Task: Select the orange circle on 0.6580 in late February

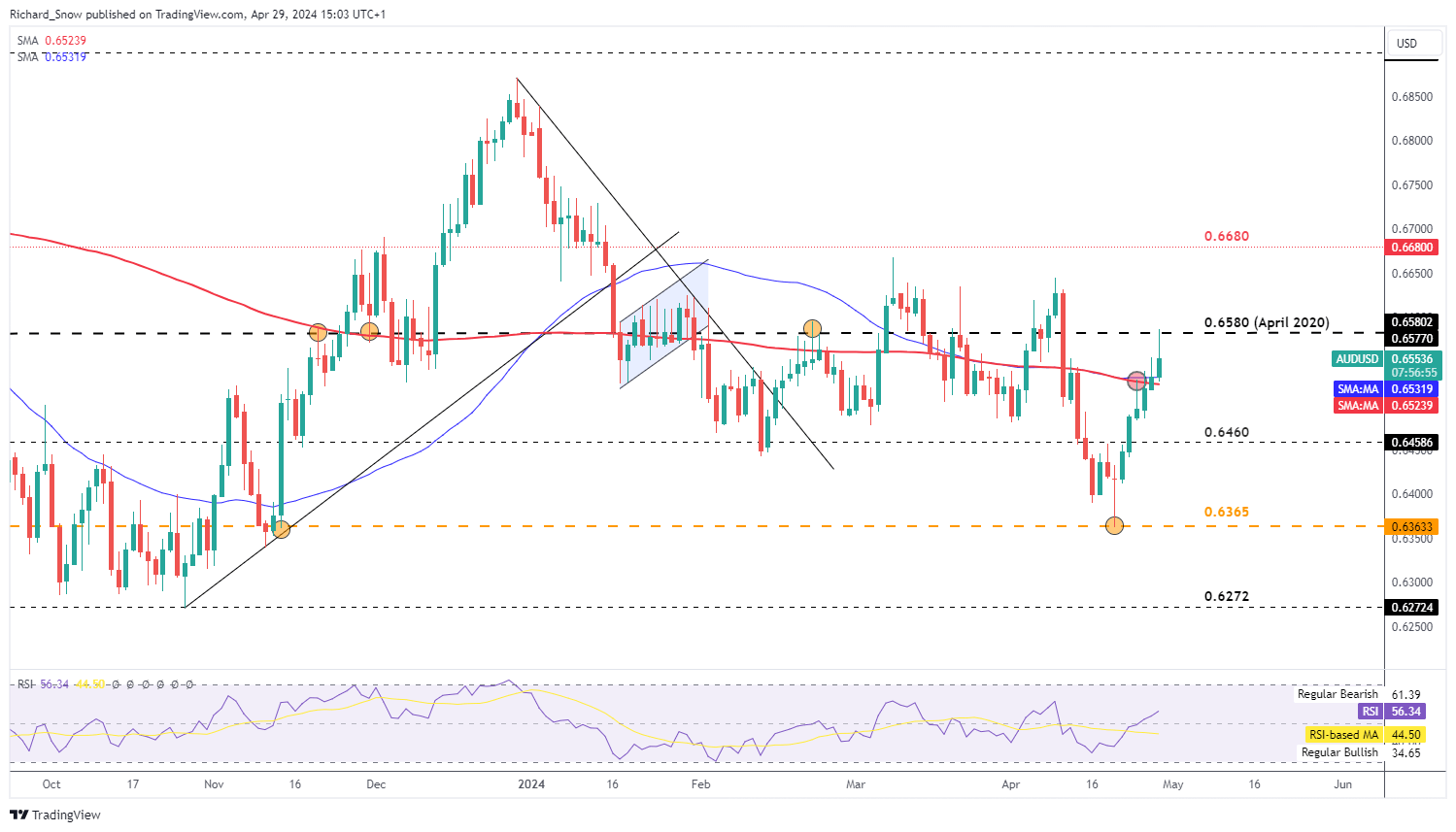Action: [812, 329]
